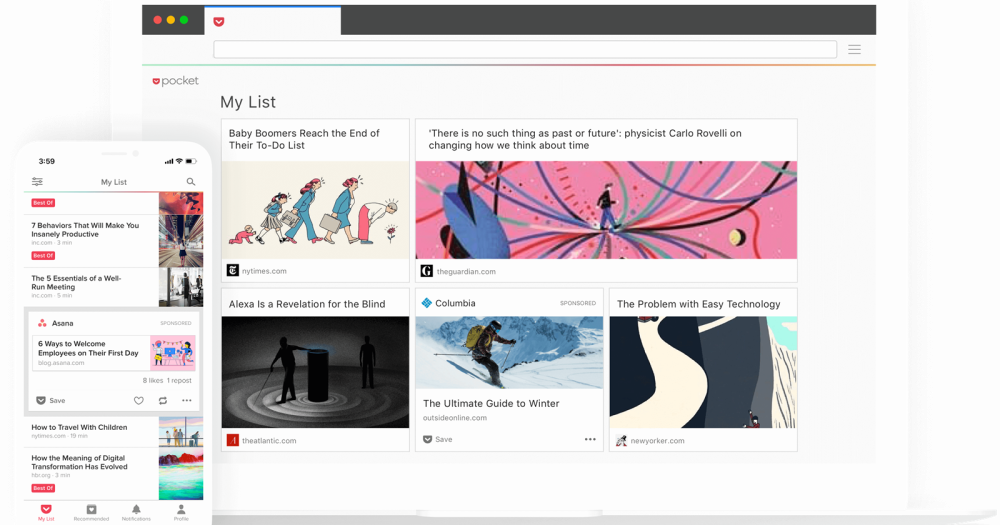
Task: Open more options on Columbia card
Action: click(590, 439)
